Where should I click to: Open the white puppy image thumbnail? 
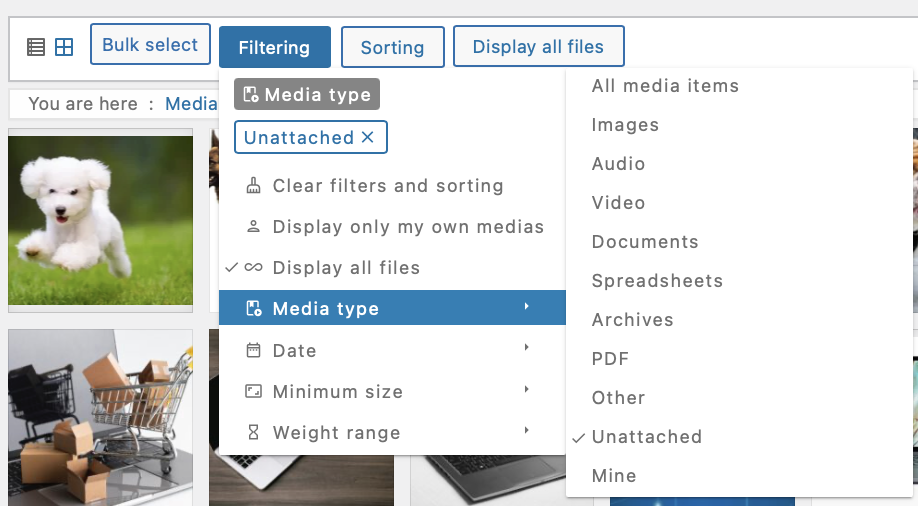click(100, 220)
